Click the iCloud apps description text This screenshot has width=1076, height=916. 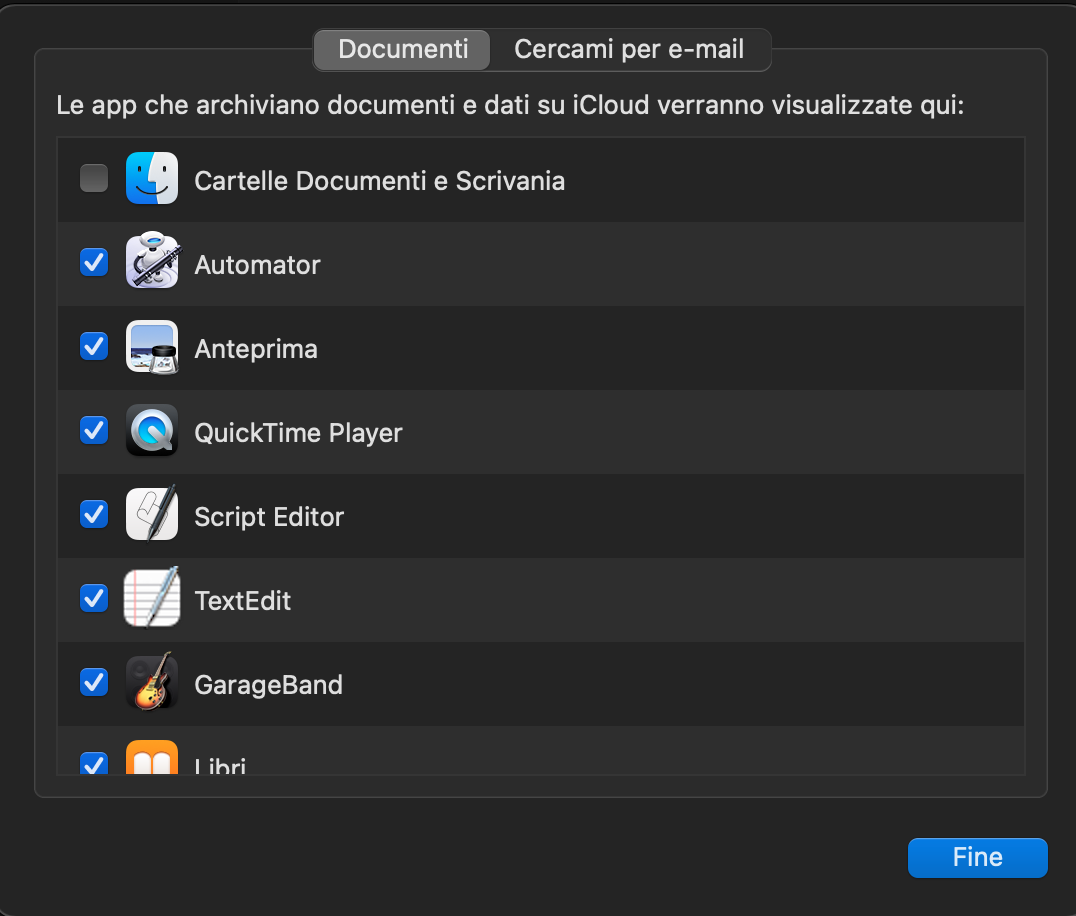point(510,106)
